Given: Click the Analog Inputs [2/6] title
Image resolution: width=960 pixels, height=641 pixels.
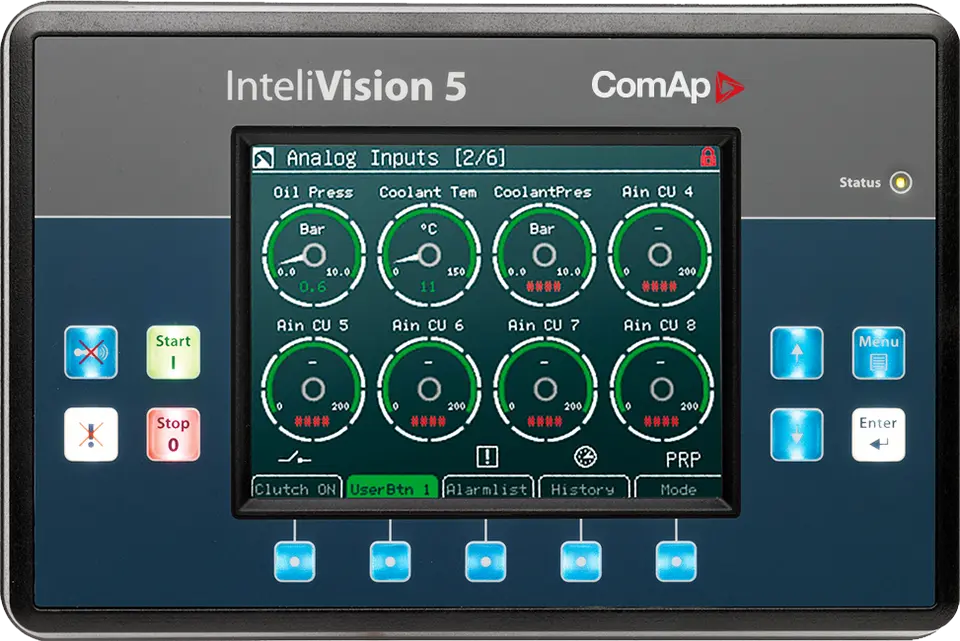Looking at the screenshot, I should 396,158.
